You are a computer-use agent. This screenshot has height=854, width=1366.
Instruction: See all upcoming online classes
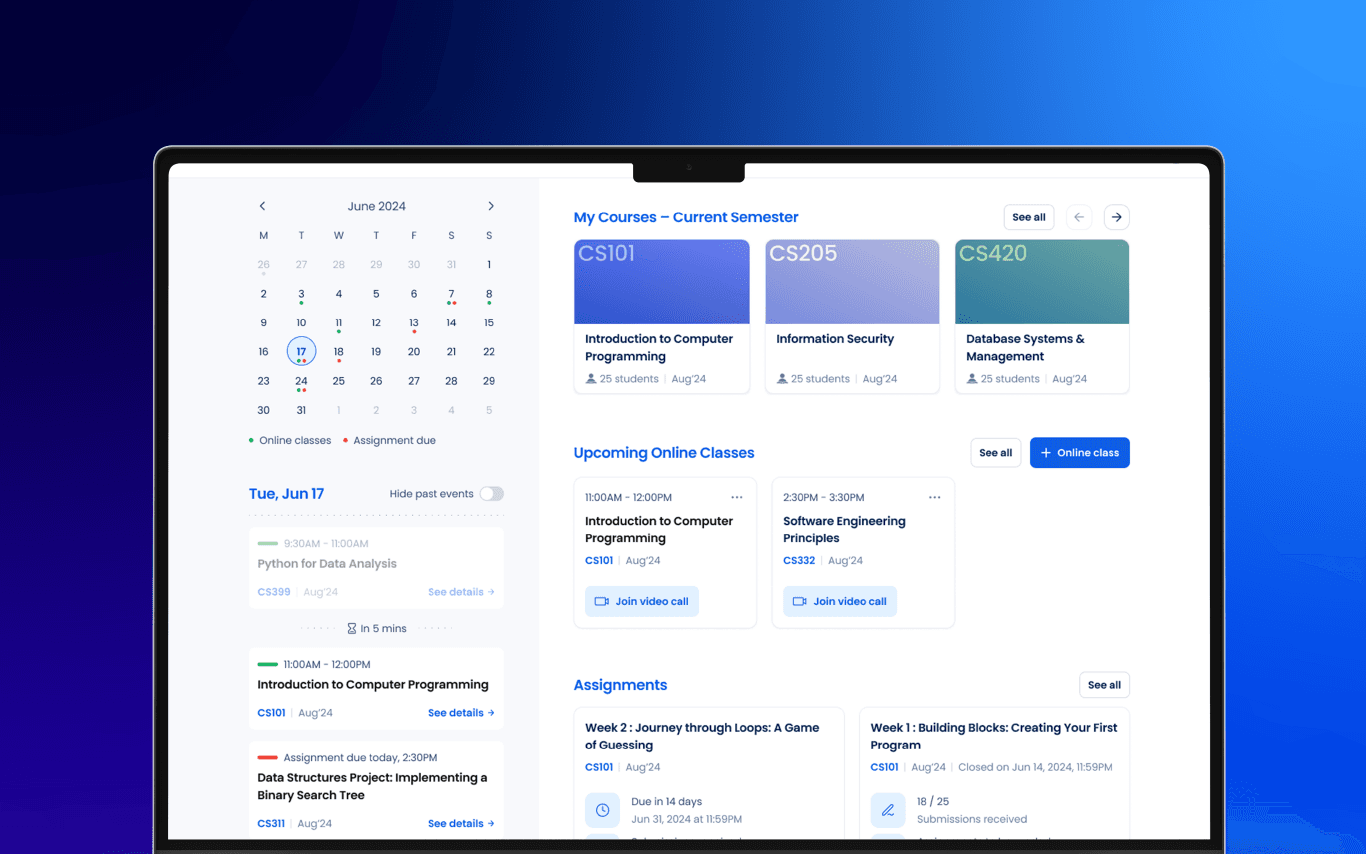pyautogui.click(x=996, y=453)
